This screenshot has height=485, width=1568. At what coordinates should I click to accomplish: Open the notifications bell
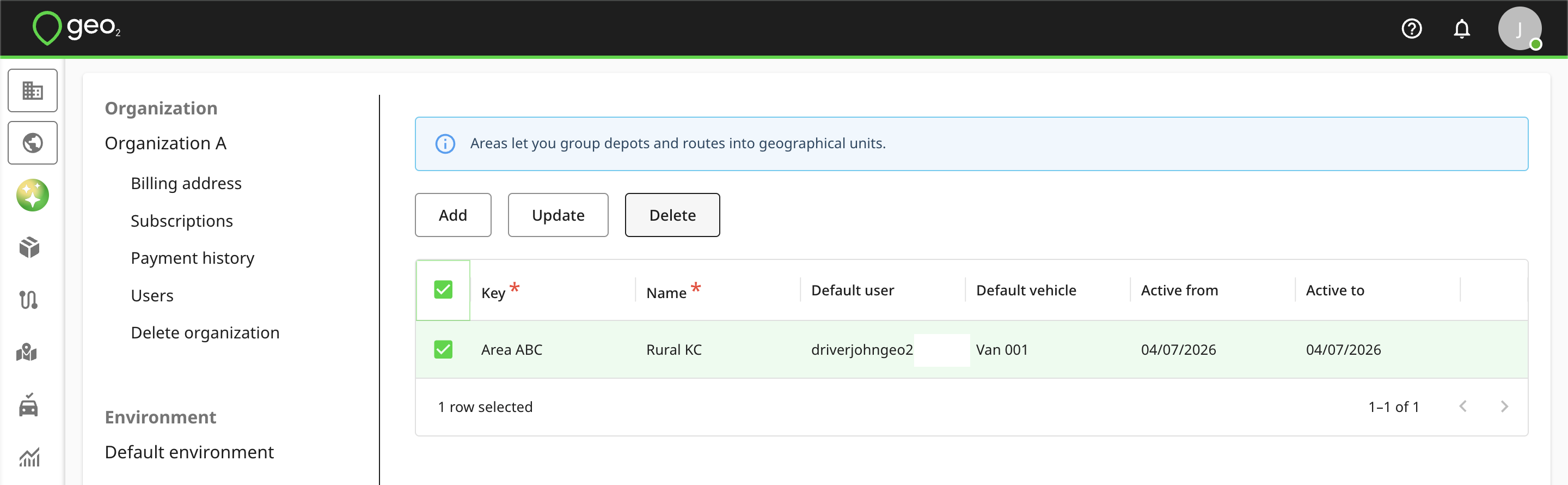(x=1461, y=29)
